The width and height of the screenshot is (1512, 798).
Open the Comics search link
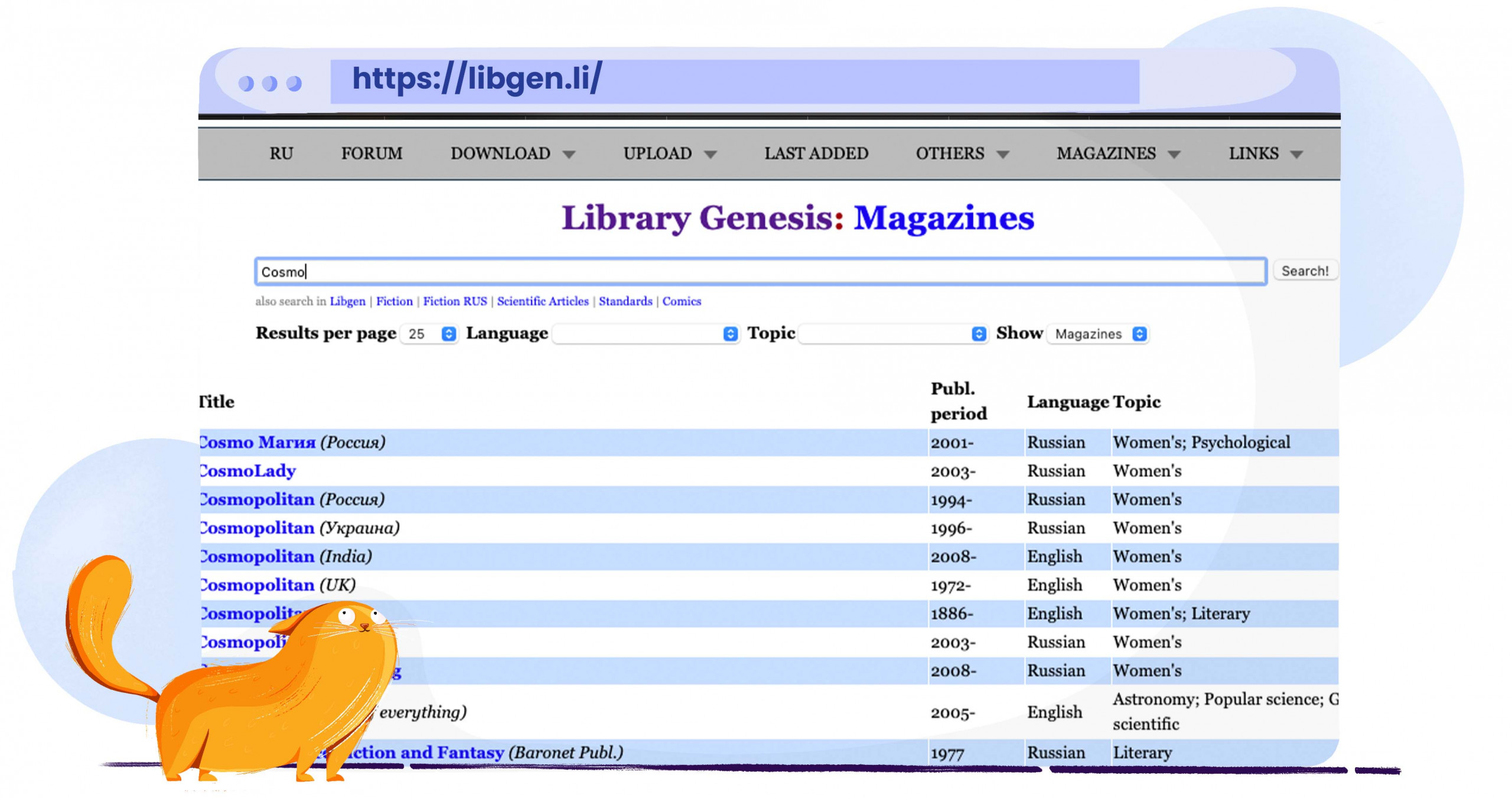click(x=682, y=301)
